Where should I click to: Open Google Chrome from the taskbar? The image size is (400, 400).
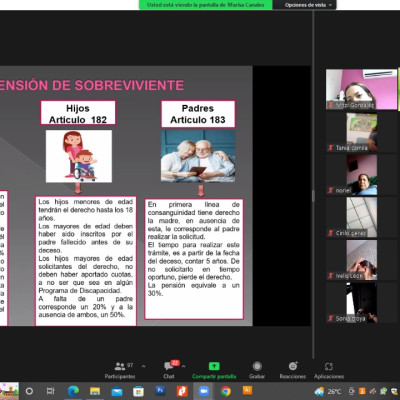click(x=226, y=391)
